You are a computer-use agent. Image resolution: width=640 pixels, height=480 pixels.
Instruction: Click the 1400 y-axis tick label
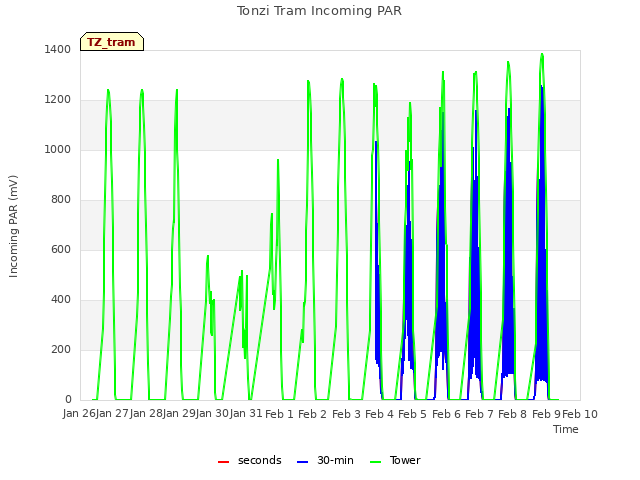click(58, 50)
